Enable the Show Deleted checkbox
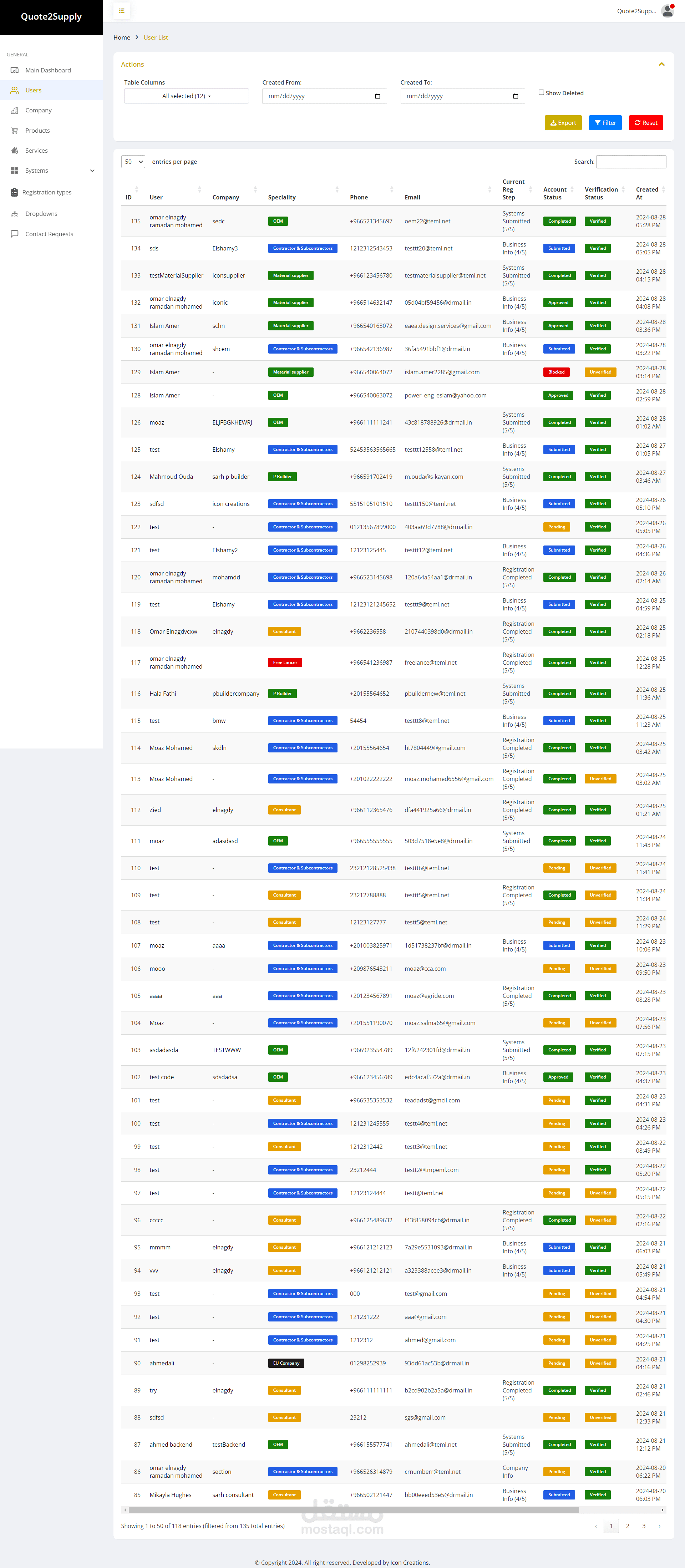 (x=541, y=92)
